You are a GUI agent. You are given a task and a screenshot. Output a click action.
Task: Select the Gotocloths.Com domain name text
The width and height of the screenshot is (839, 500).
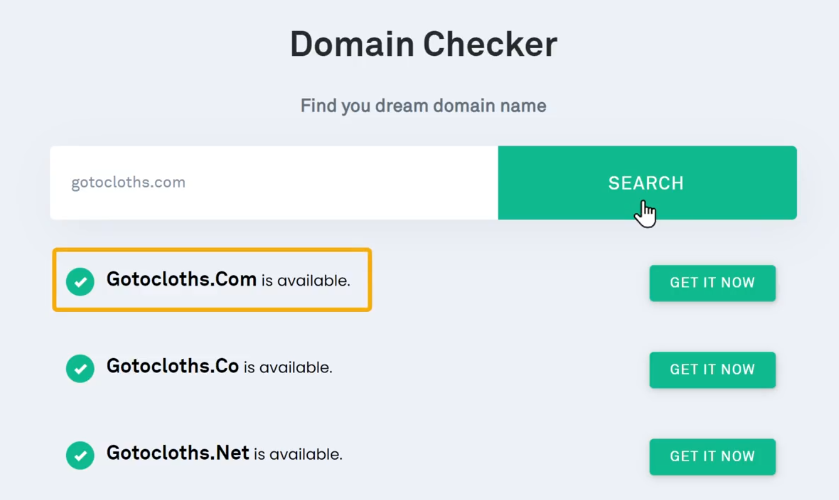(181, 279)
